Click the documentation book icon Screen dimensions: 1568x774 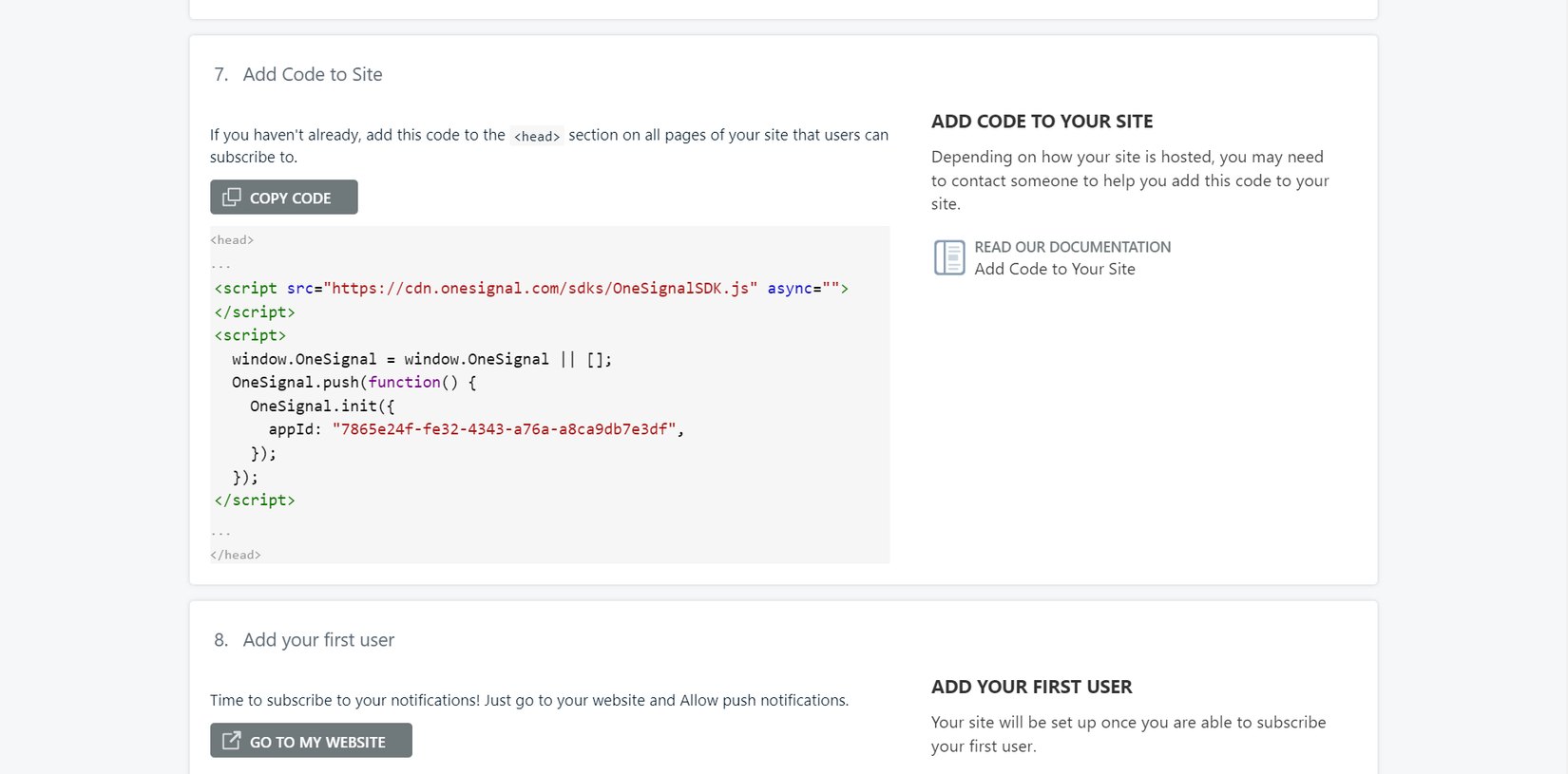(x=949, y=257)
